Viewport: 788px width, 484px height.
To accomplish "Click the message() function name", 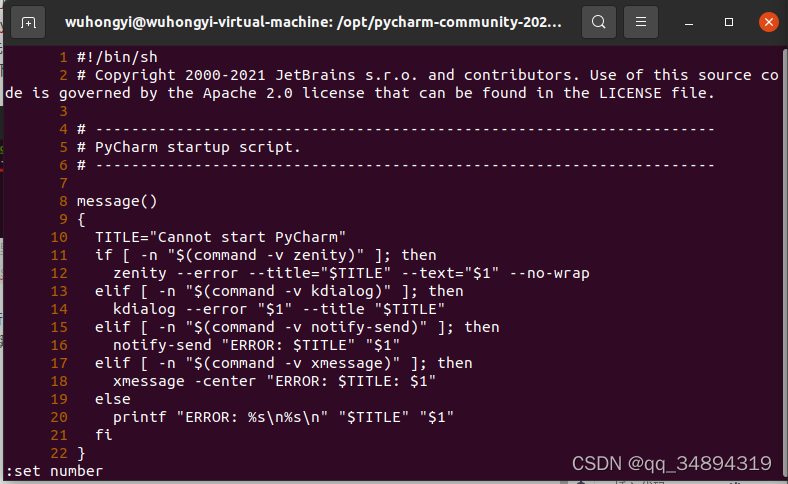I will (117, 202).
